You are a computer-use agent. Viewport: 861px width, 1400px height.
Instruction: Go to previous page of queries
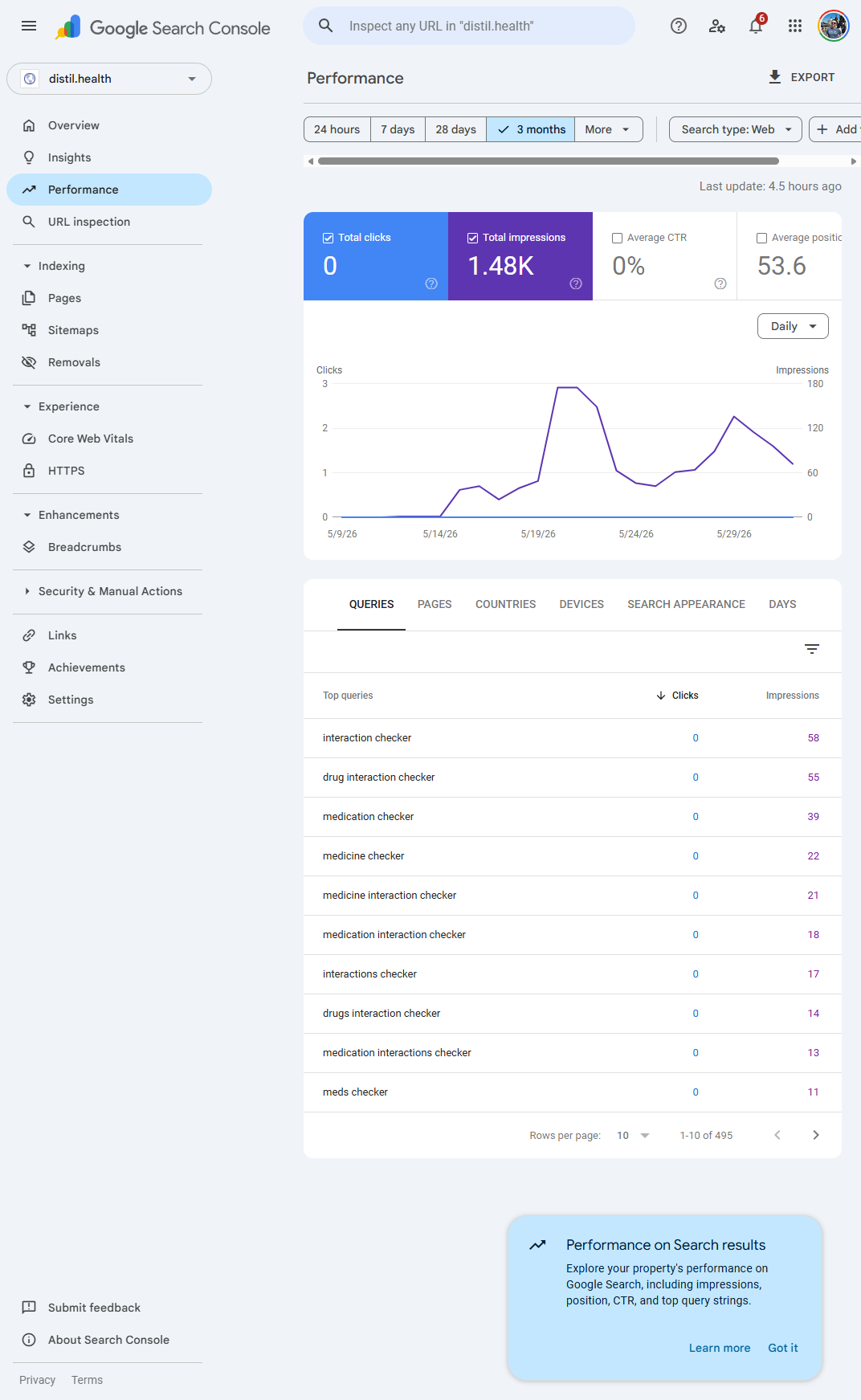point(777,1135)
